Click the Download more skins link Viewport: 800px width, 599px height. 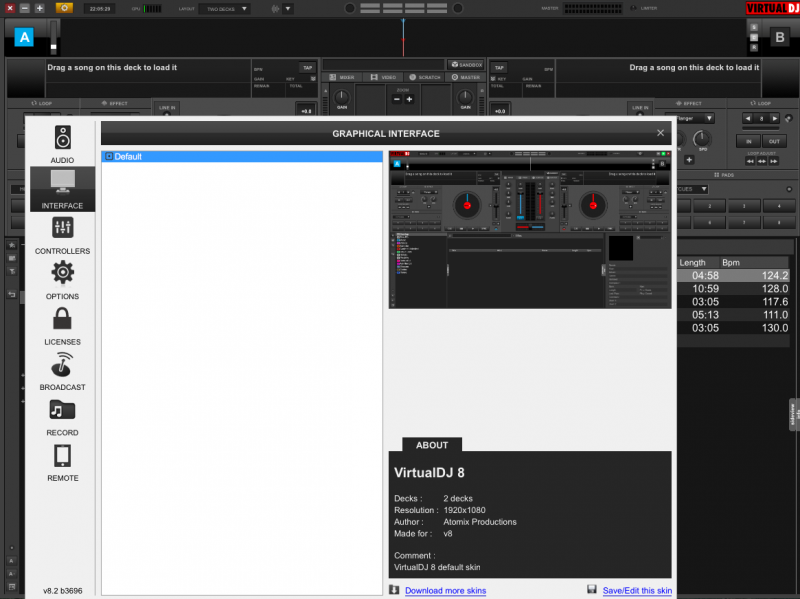(445, 591)
